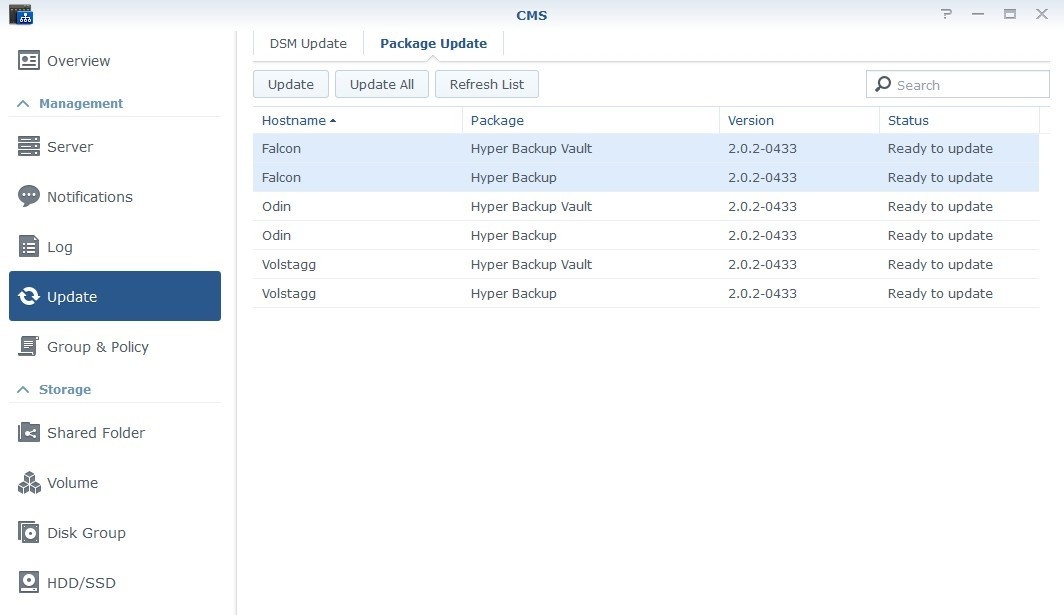Sort by the Version column header
This screenshot has width=1064, height=615.
pos(799,120)
